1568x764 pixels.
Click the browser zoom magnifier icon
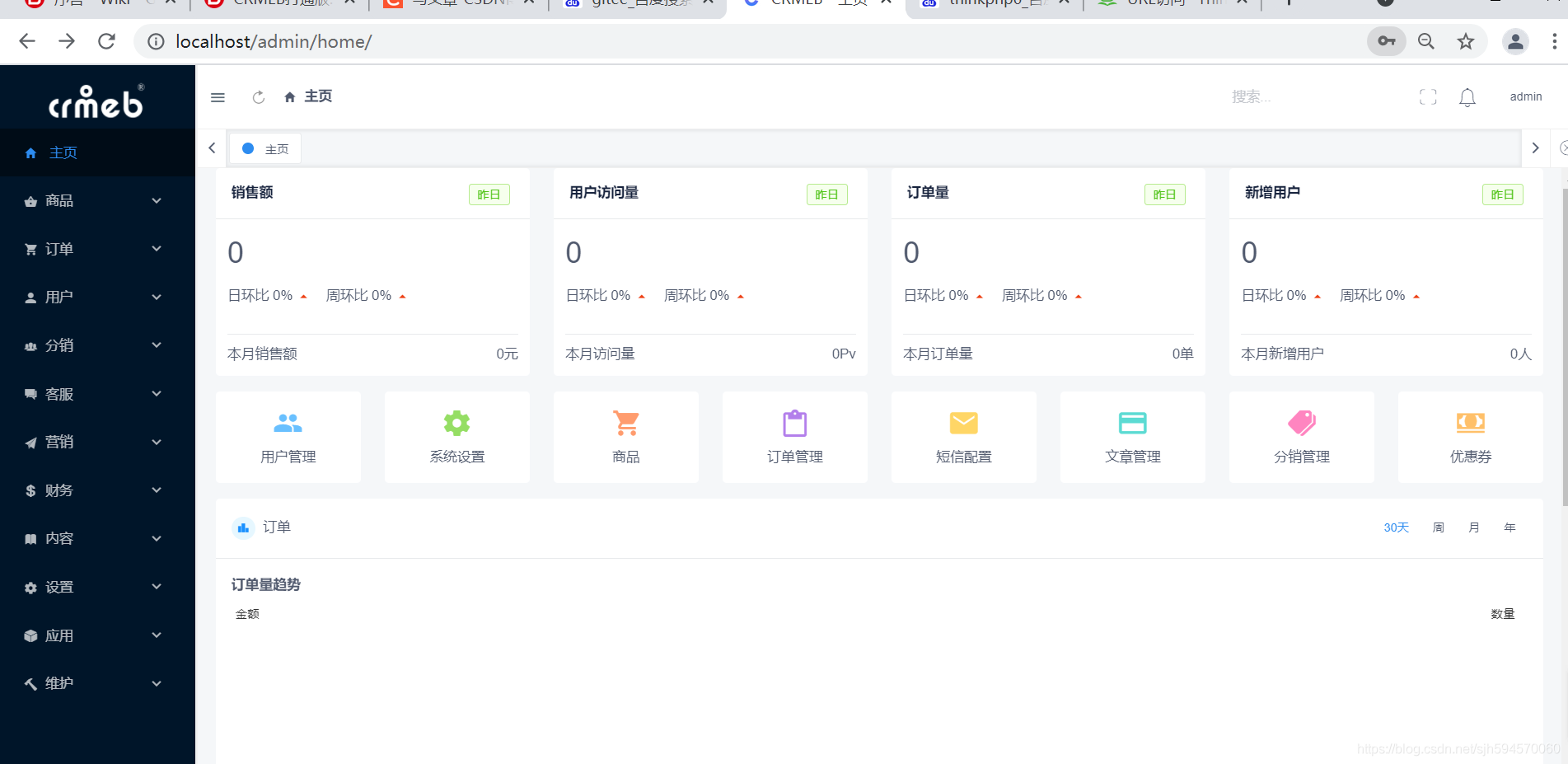tap(1426, 41)
